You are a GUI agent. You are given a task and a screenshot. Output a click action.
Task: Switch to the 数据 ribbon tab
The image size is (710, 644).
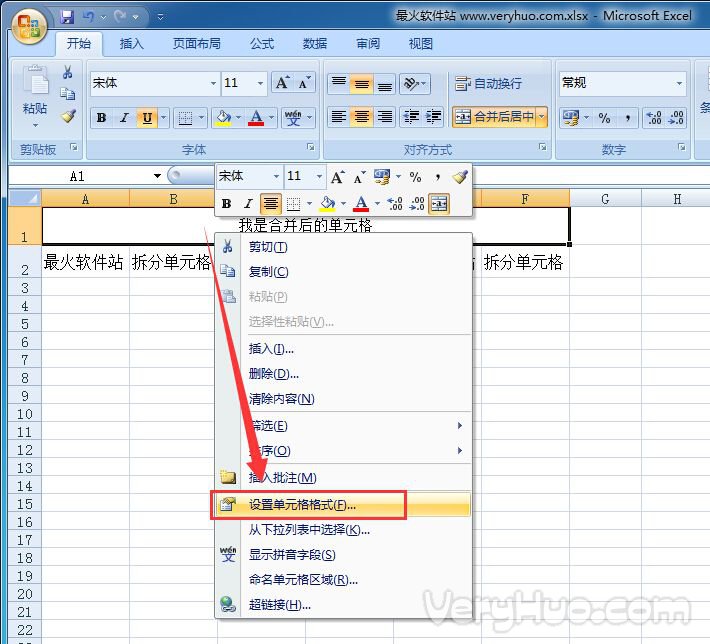[315, 43]
